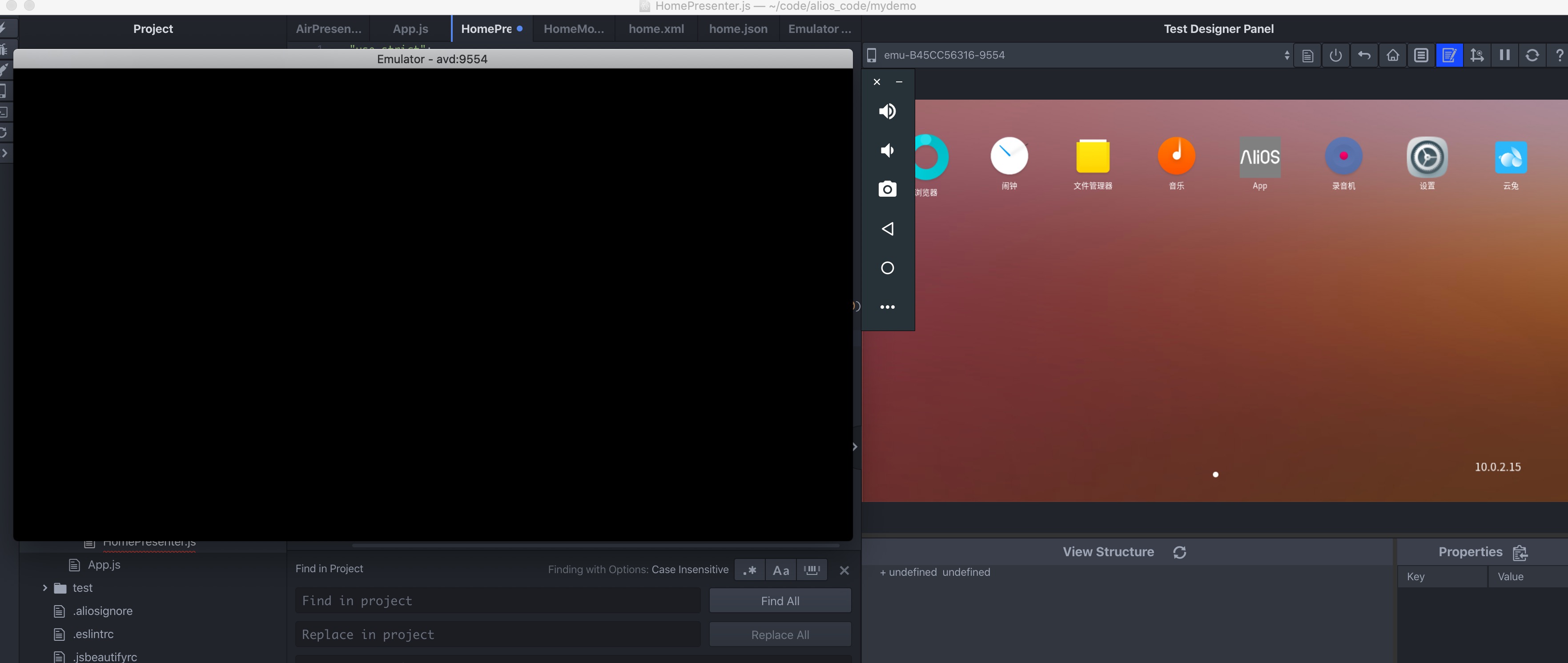Click the refresh icon next to View Structure
Image resolution: width=1568 pixels, height=663 pixels.
tap(1180, 552)
